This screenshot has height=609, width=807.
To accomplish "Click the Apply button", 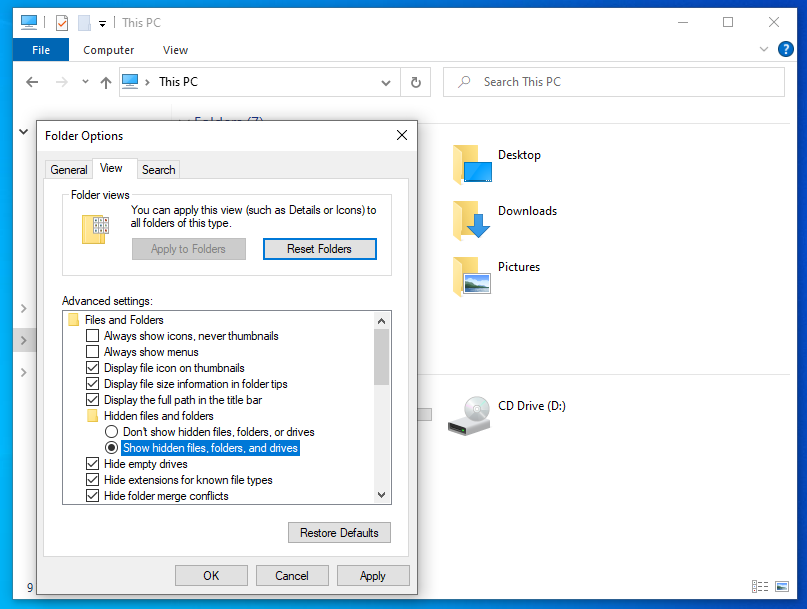I will click(373, 576).
